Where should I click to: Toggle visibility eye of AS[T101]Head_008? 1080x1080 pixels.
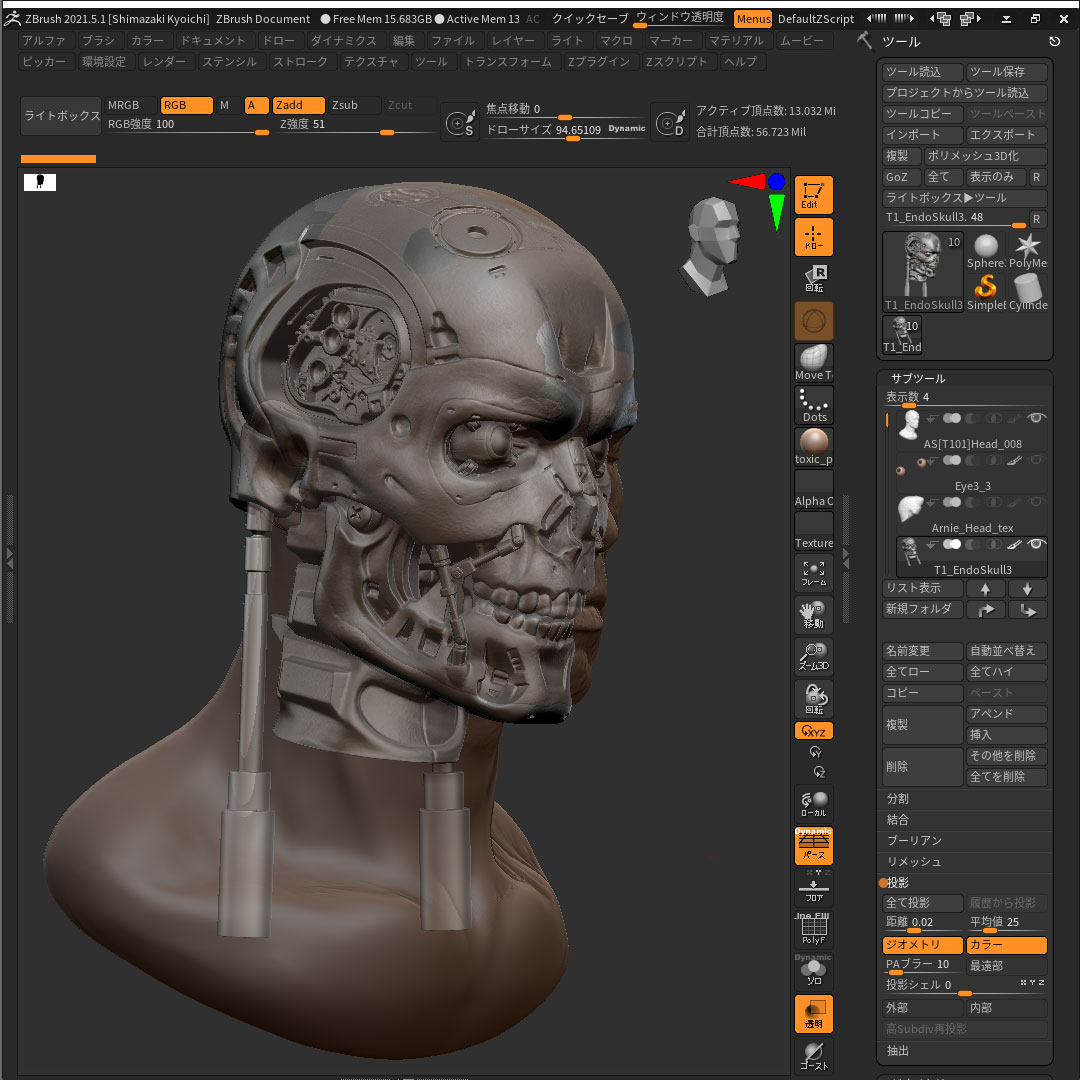coord(1037,417)
